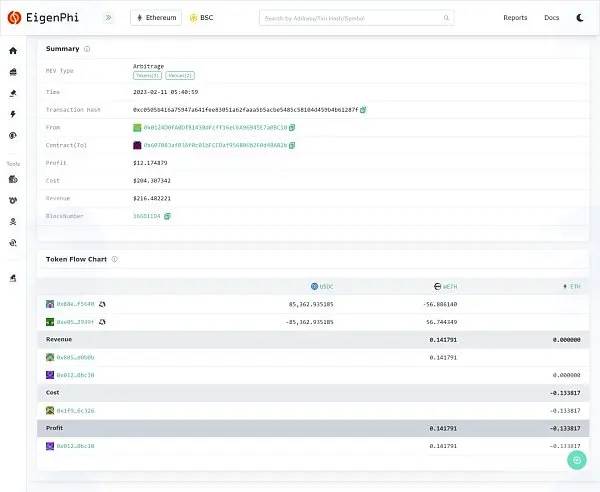This screenshot has width=600, height=492.
Task: Click the search magnifier icon
Action: [x=446, y=18]
